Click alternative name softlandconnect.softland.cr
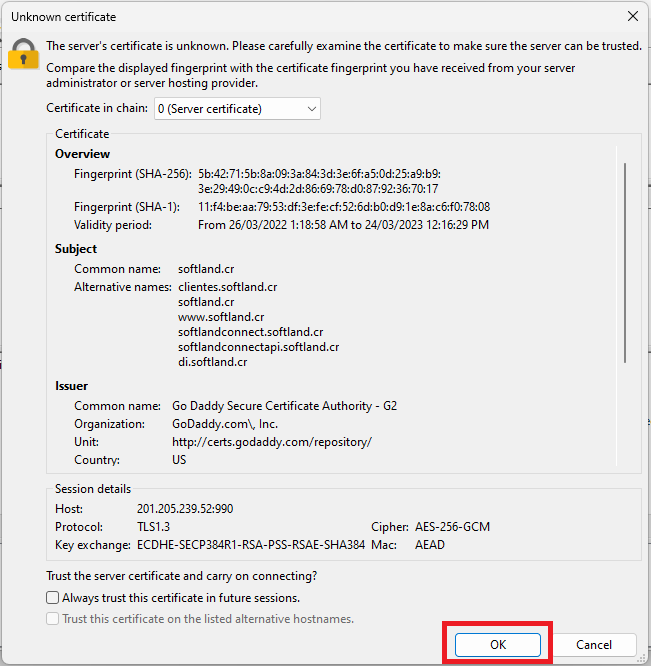 tap(251, 332)
